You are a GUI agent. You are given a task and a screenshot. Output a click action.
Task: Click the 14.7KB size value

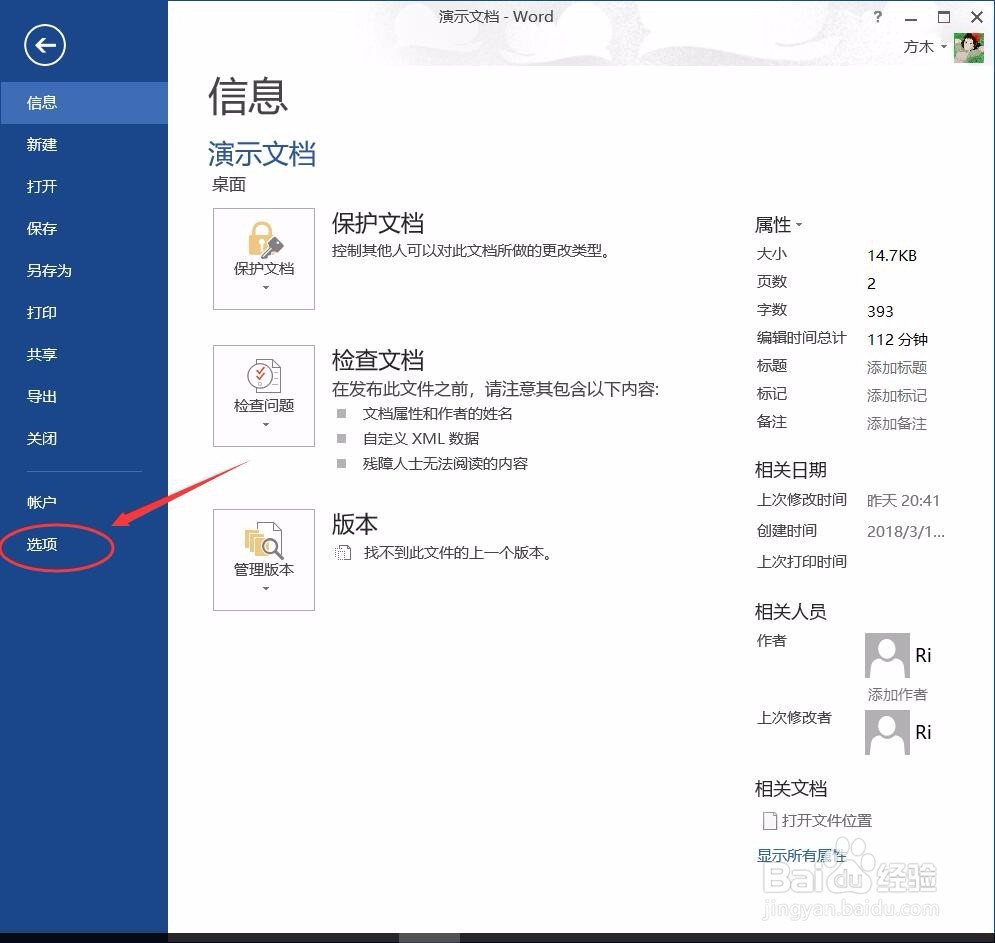coord(892,256)
